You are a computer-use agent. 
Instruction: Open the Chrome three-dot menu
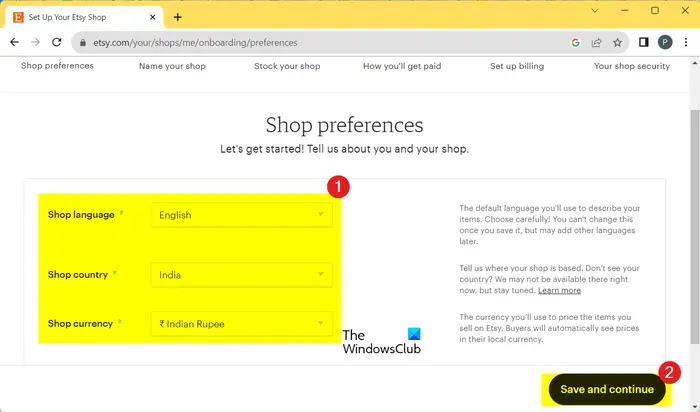[x=685, y=43]
